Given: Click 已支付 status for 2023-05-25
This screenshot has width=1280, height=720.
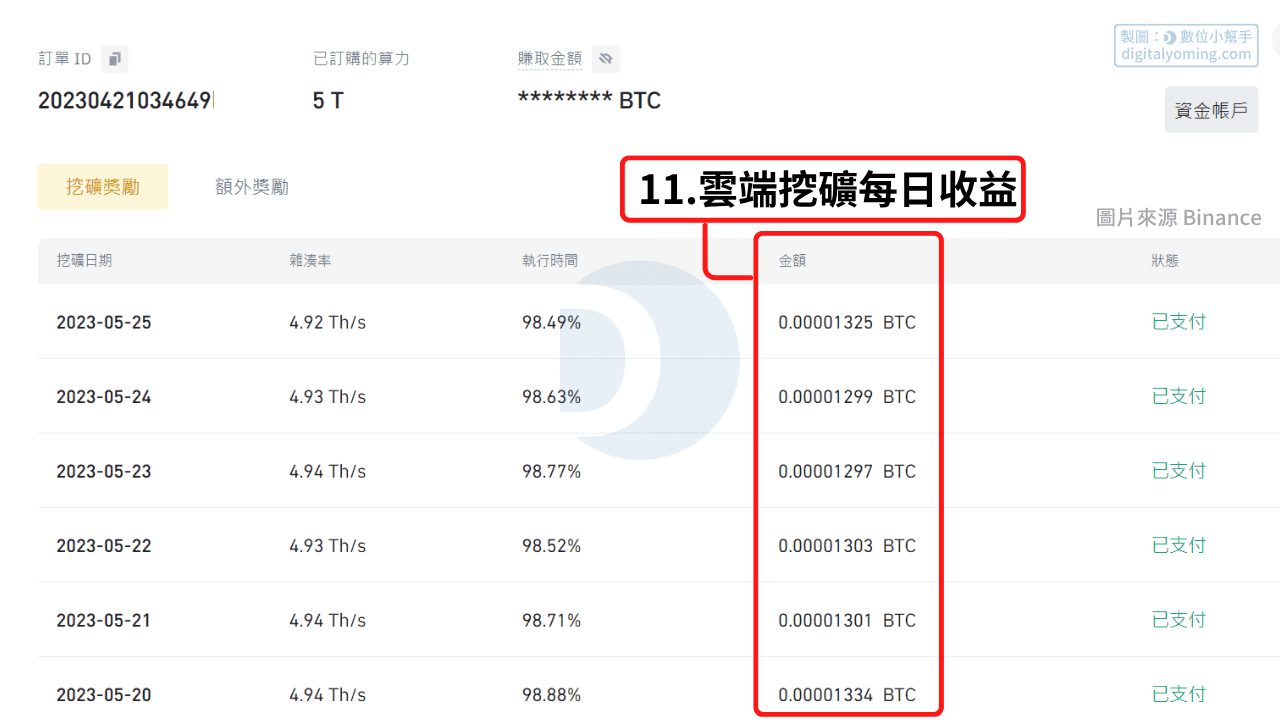Looking at the screenshot, I should (x=1179, y=322).
